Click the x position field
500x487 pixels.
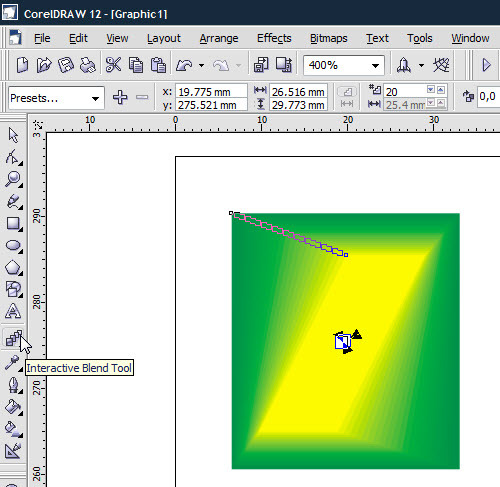point(211,91)
